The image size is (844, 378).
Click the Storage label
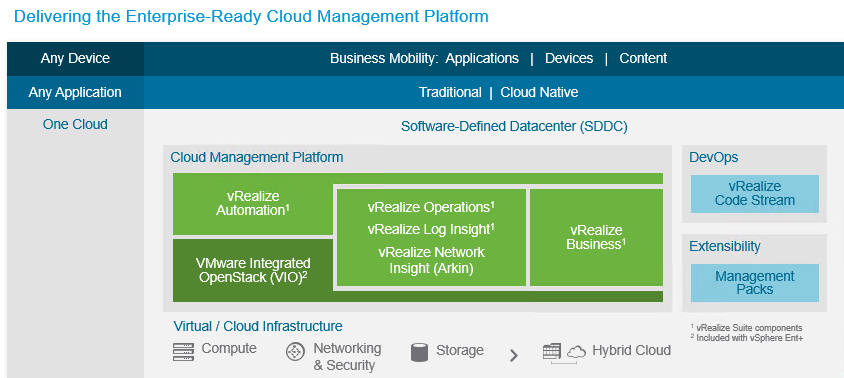(460, 351)
